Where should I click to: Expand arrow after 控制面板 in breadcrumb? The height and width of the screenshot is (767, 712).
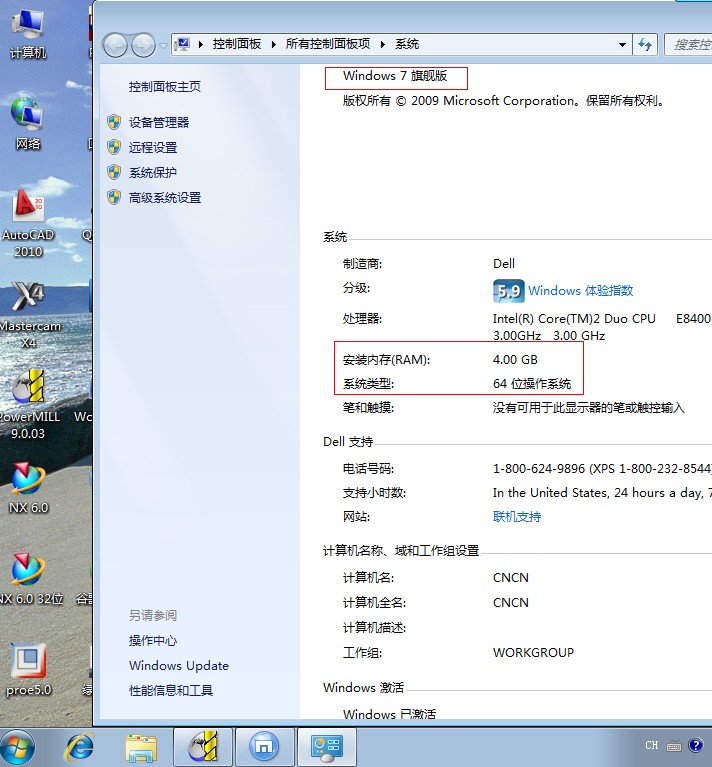tap(274, 45)
